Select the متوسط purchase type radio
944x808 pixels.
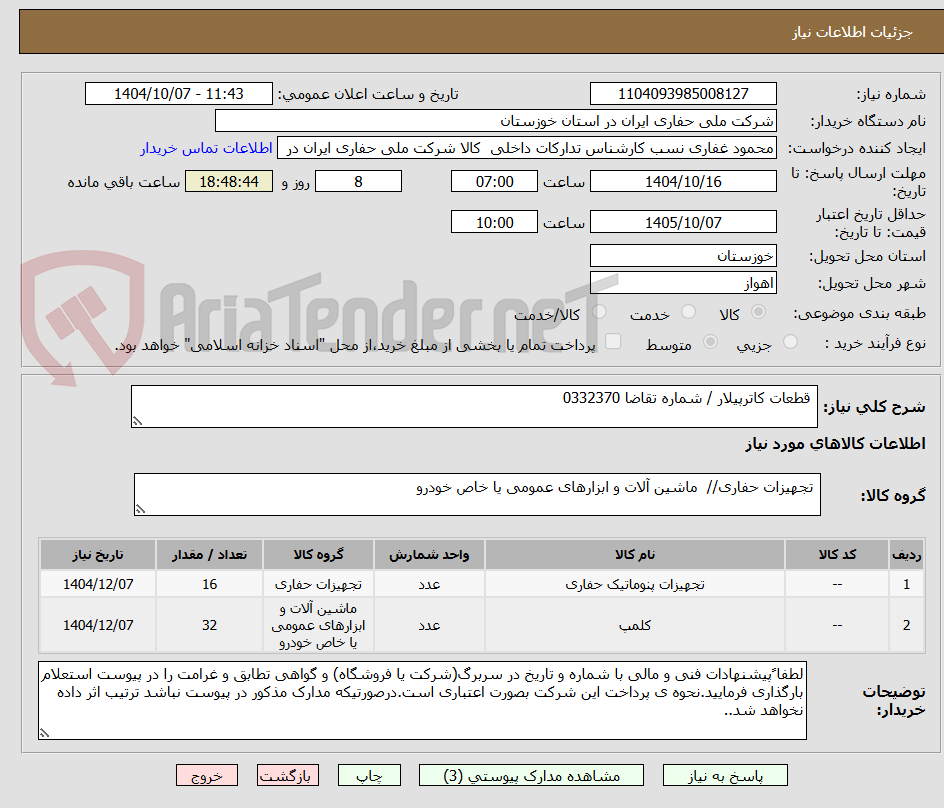click(710, 342)
